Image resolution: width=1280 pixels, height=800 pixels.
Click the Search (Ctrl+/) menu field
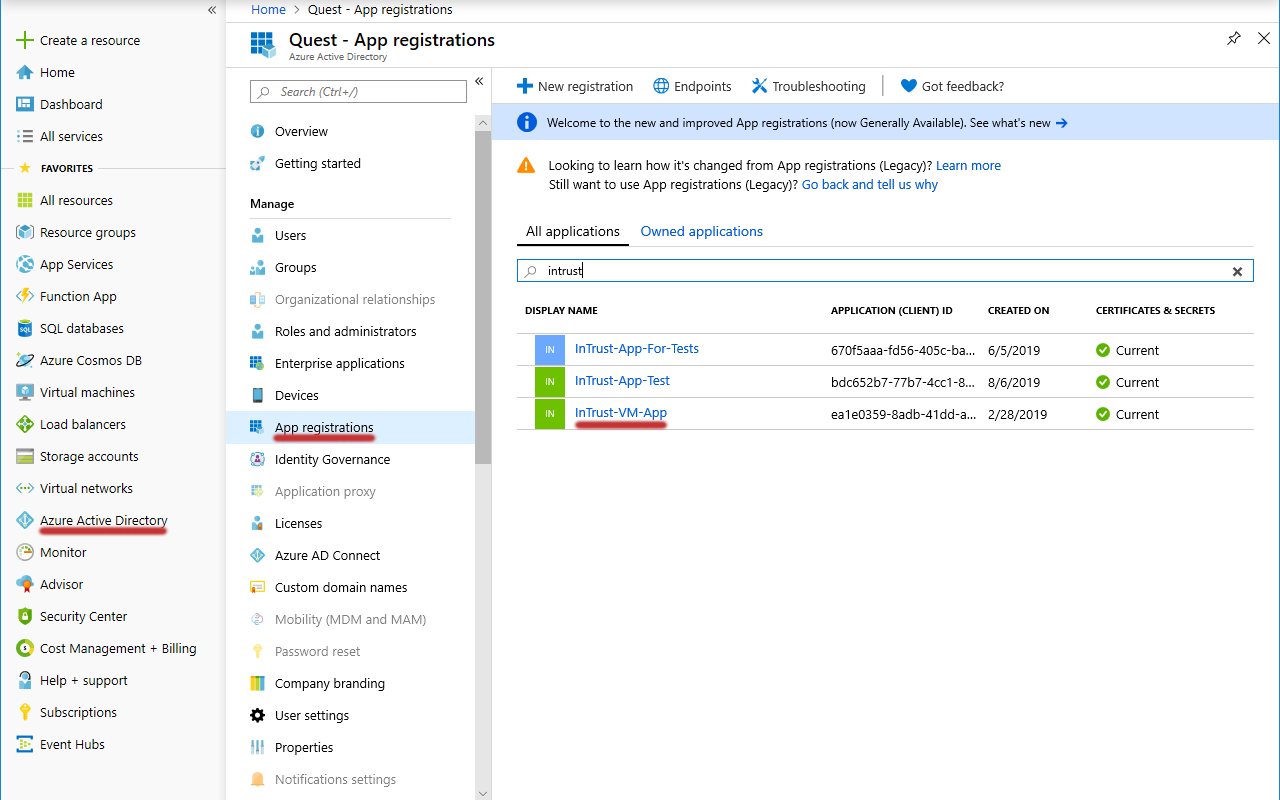(x=358, y=92)
